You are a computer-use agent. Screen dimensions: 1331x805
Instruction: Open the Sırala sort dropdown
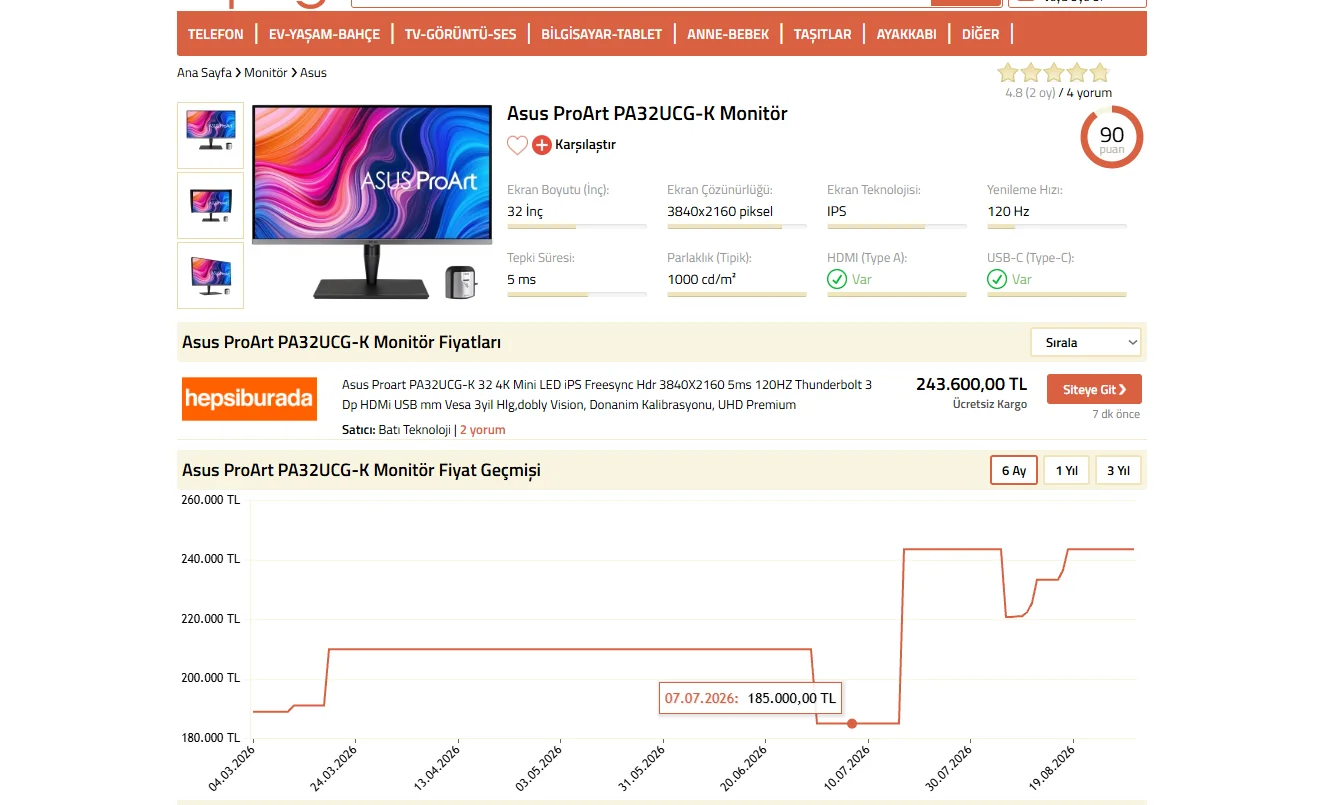click(1086, 342)
